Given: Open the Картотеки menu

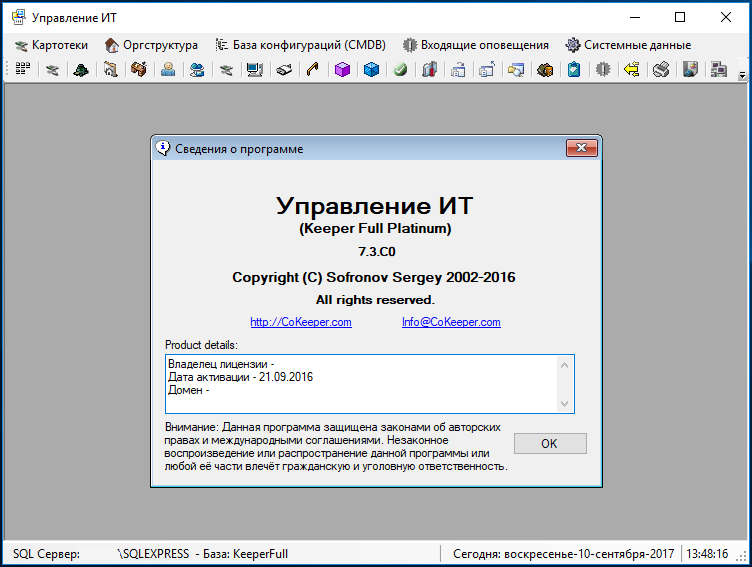Looking at the screenshot, I should (51, 45).
